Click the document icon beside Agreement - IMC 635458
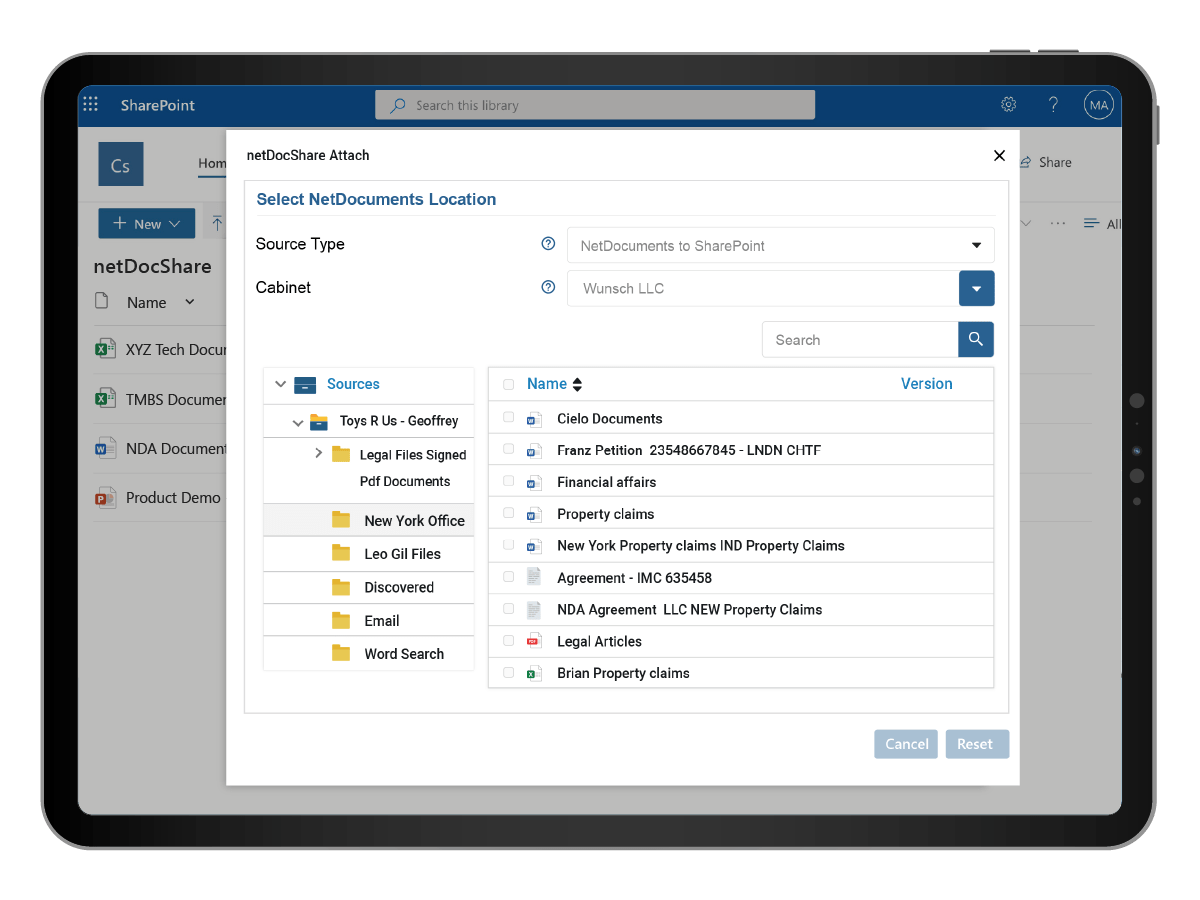 coord(534,577)
